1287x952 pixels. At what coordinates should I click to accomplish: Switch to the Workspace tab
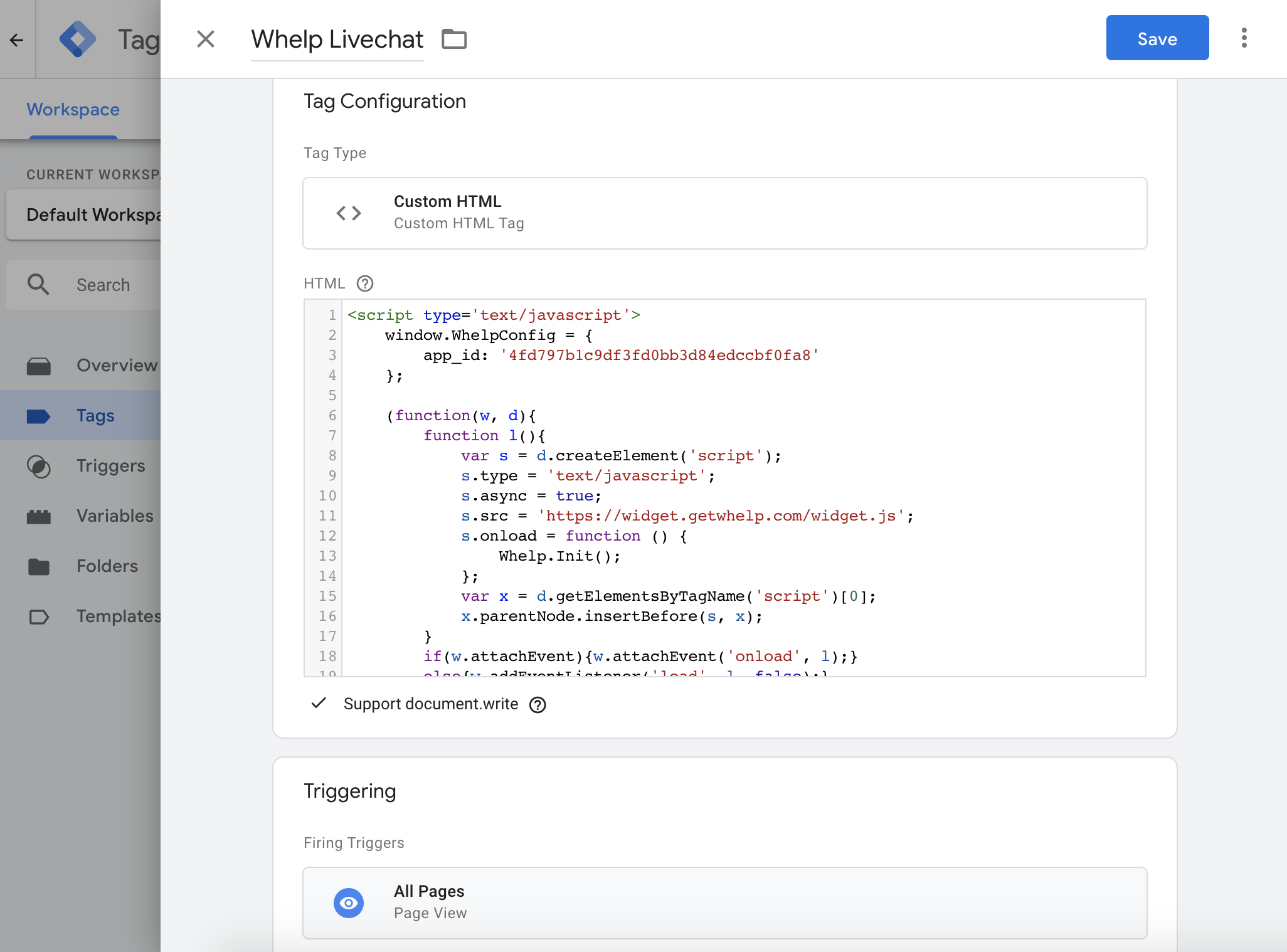pos(73,110)
